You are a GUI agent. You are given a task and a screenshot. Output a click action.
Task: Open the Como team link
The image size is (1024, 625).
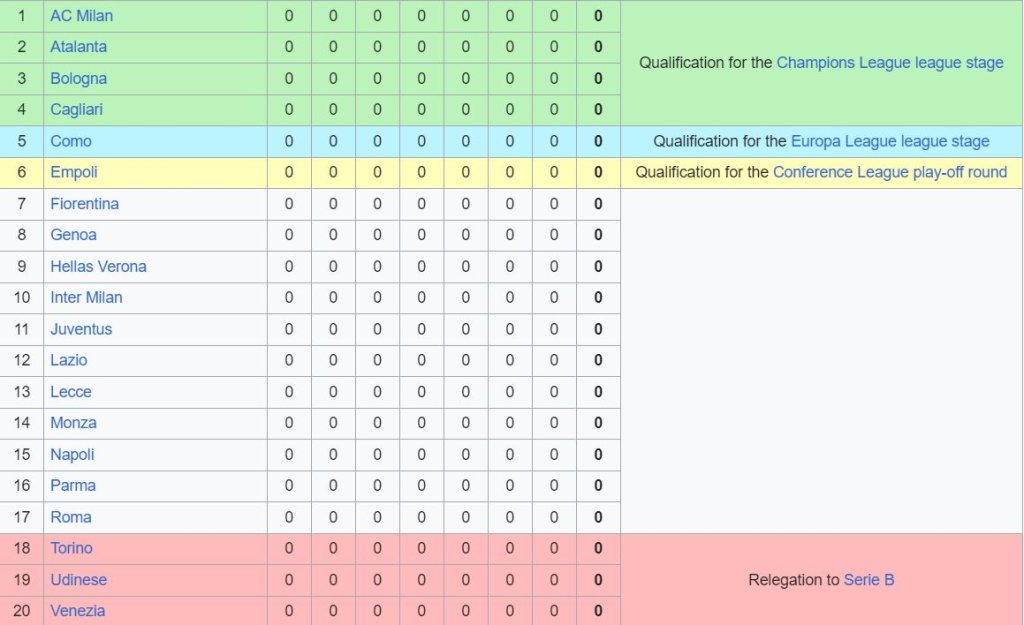click(70, 141)
